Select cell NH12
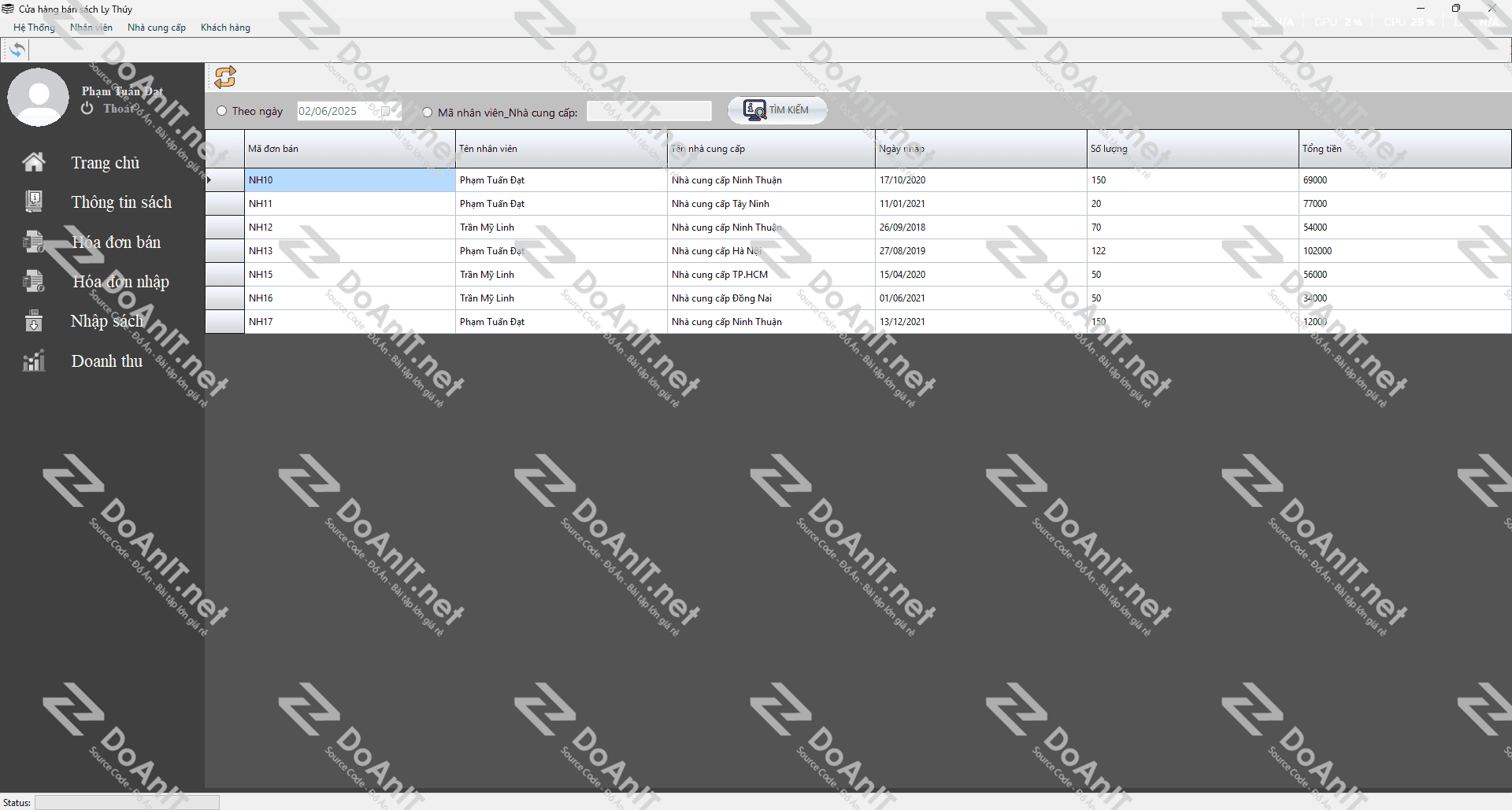 pos(350,227)
